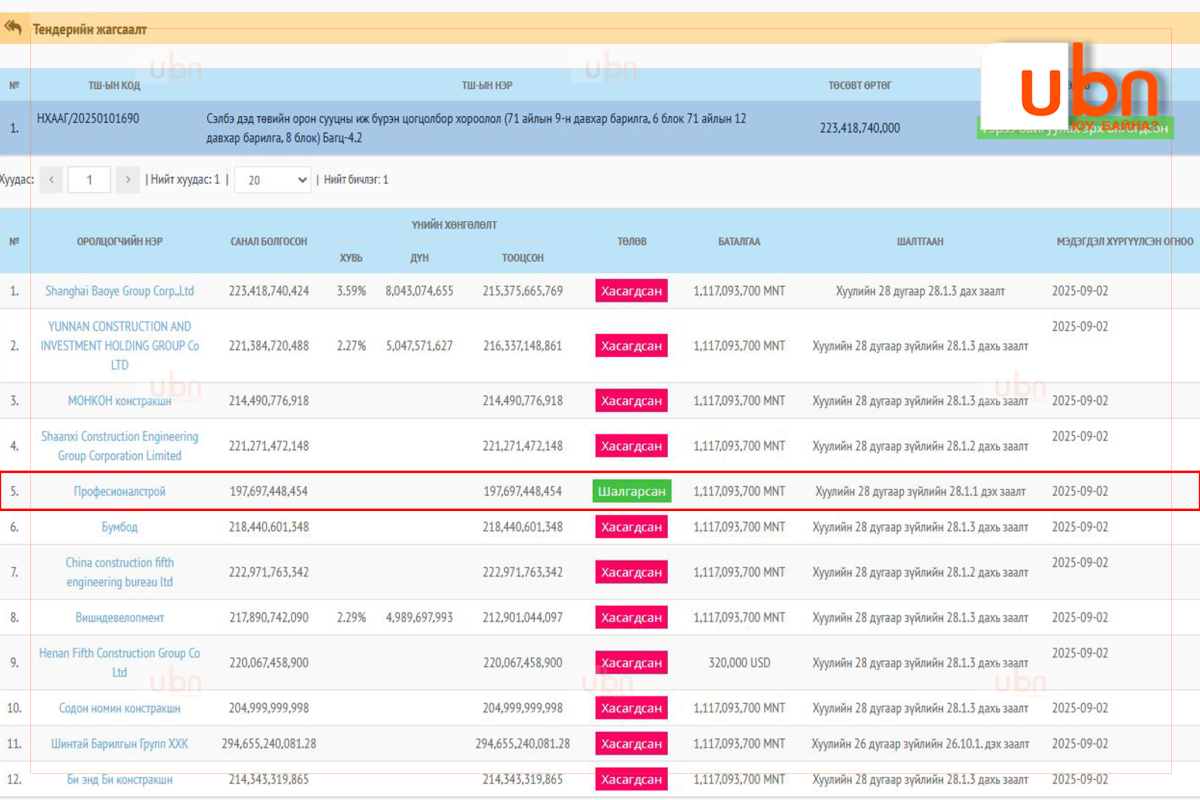Go to the next page arrow
The image size is (1200, 800).
(127, 180)
